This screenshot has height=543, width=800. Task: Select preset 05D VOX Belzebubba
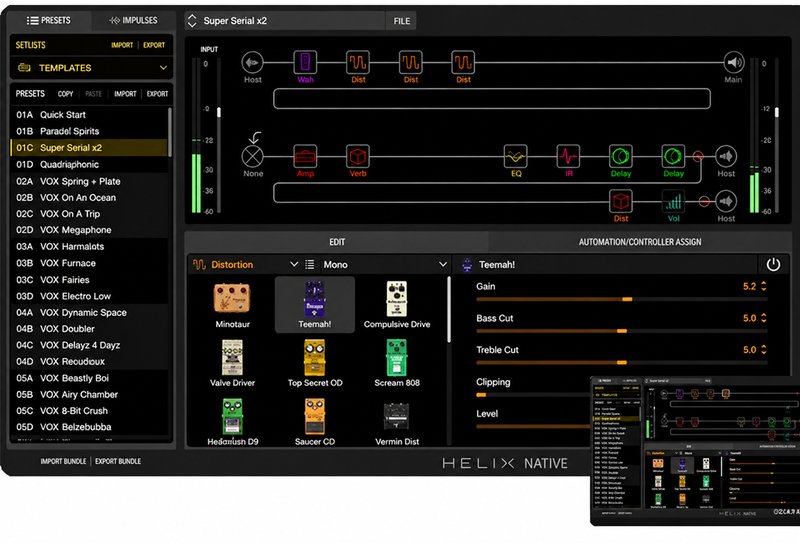pyautogui.click(x=89, y=427)
